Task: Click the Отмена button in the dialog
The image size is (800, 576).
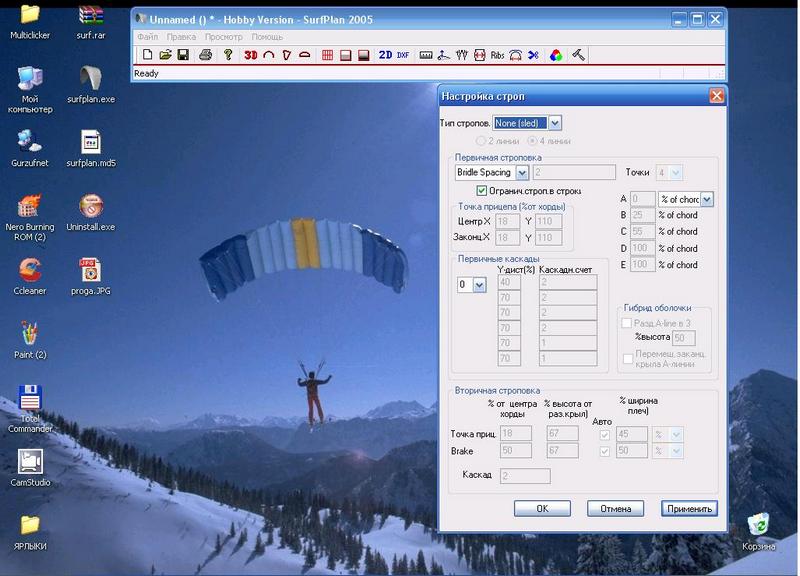Action: (615, 508)
